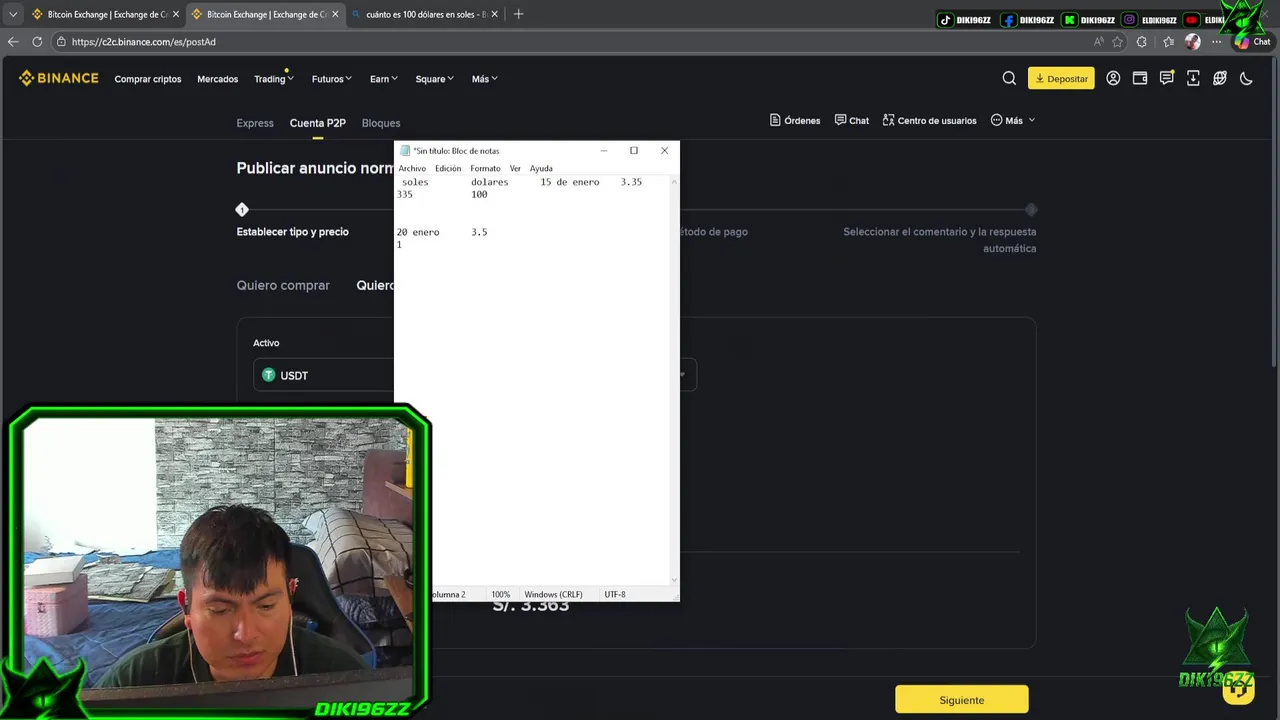
Task: Close the 'cuánto es 100 dólares' tab
Action: coord(494,14)
